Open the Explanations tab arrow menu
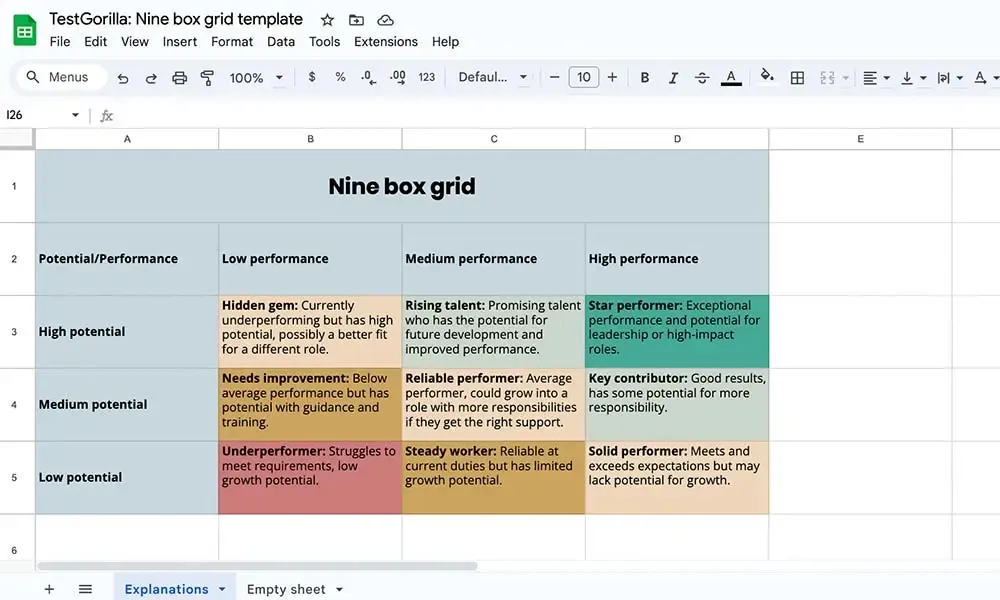 (222, 589)
